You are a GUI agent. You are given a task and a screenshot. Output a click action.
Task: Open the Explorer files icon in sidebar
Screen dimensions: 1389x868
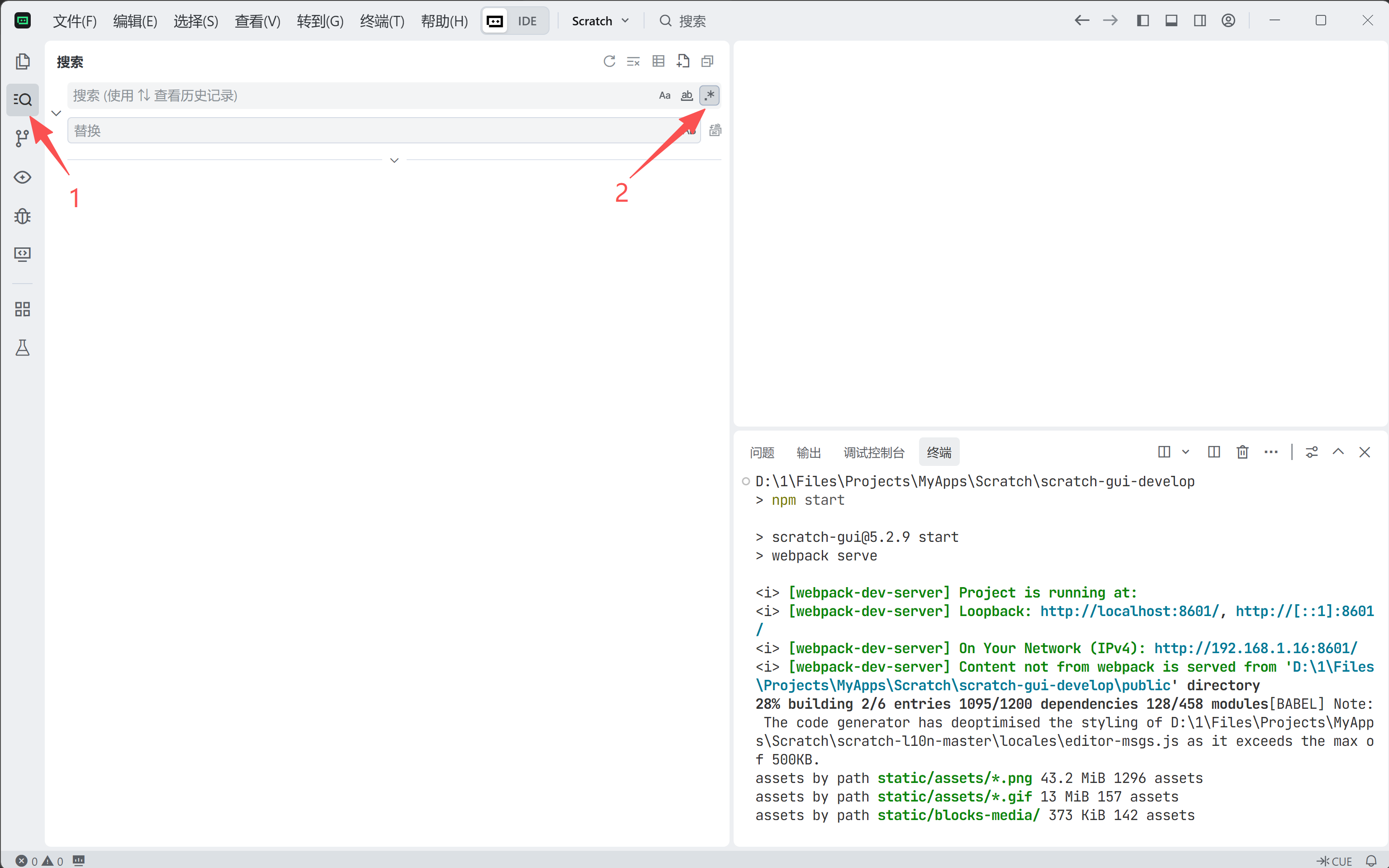point(22,62)
